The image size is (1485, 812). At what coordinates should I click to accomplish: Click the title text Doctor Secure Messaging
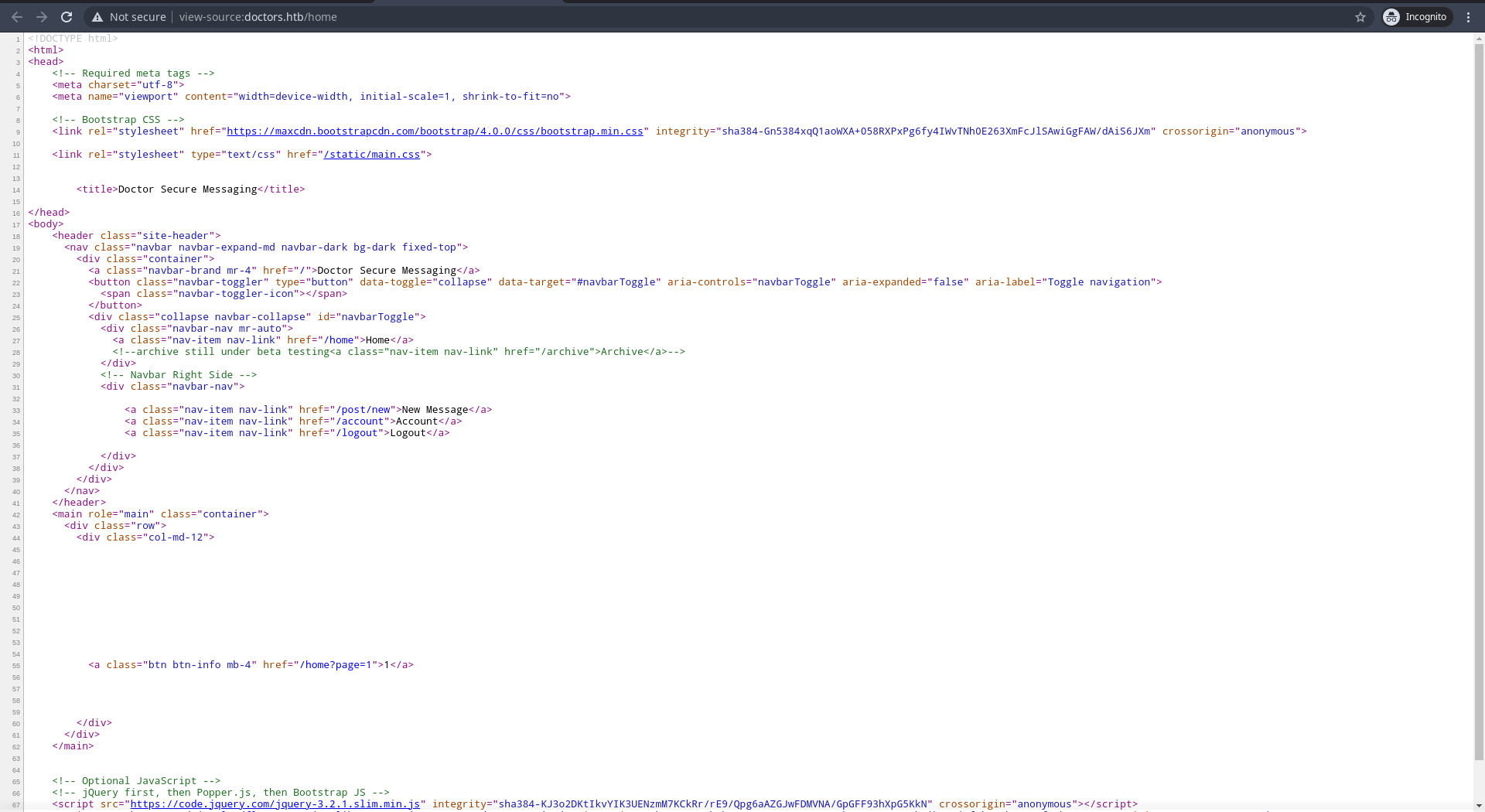click(x=187, y=189)
